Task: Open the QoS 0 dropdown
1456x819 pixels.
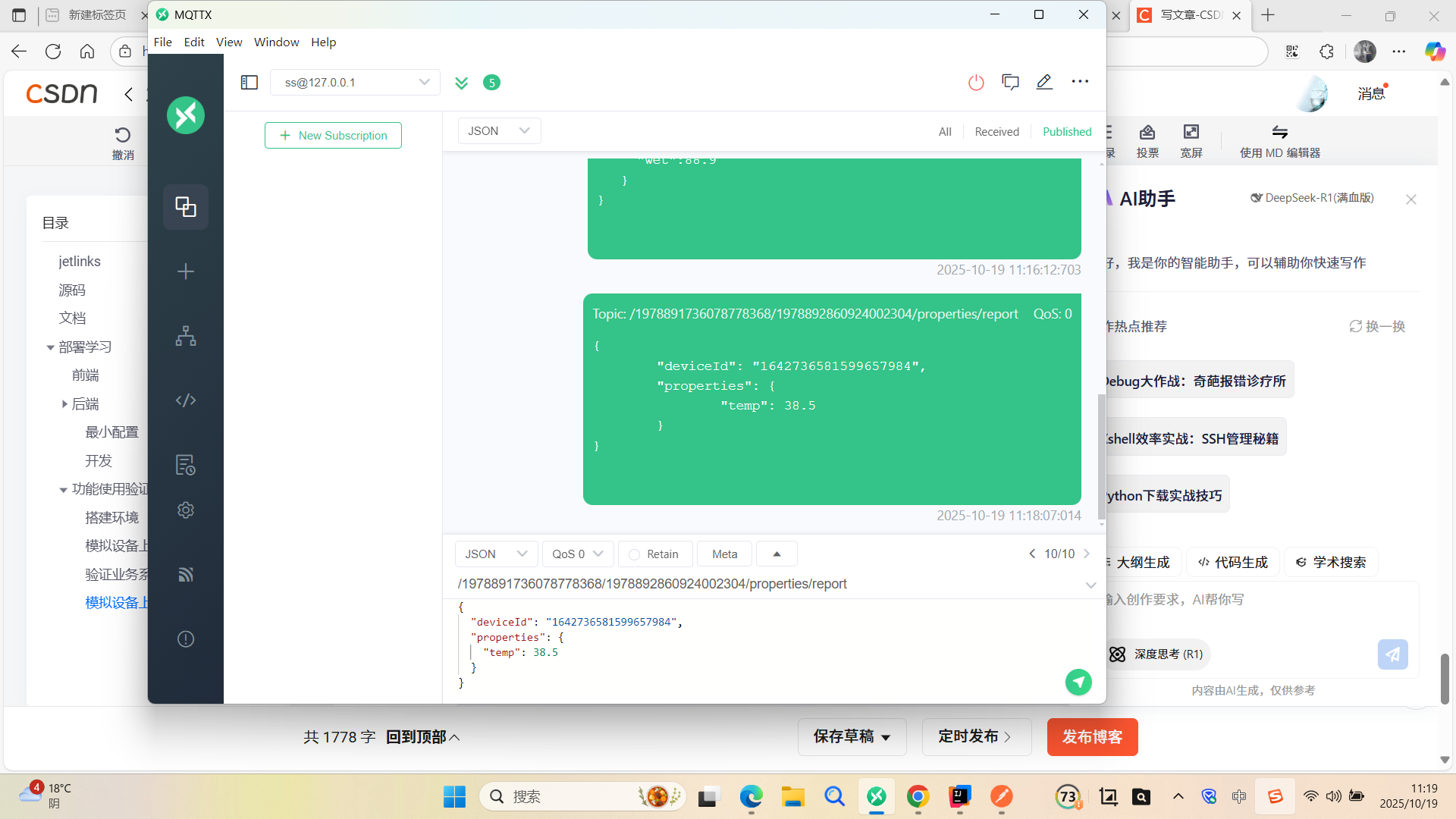Action: pos(577,554)
